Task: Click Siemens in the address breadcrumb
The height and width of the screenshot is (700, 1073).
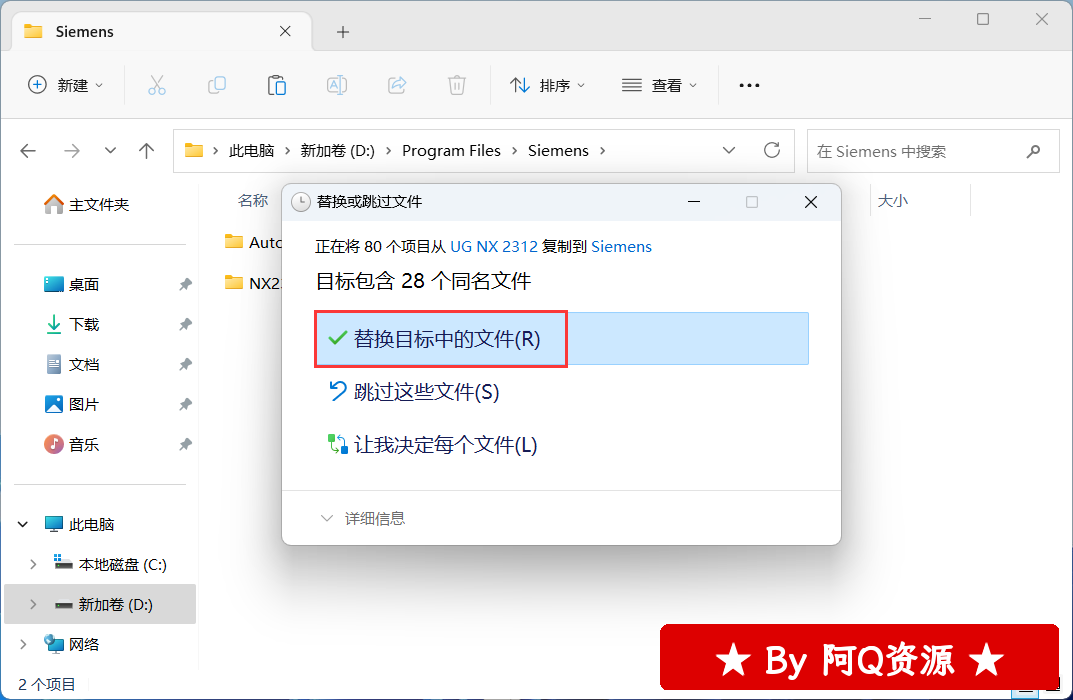Action: pyautogui.click(x=558, y=151)
